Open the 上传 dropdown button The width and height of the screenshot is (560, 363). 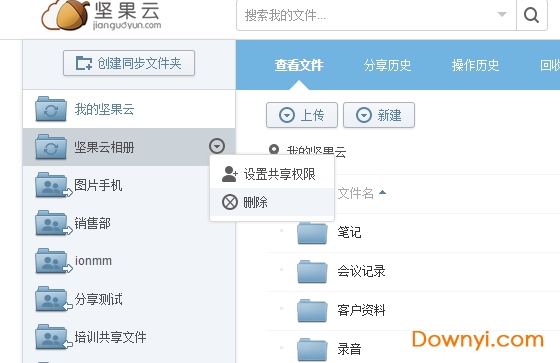pos(302,115)
